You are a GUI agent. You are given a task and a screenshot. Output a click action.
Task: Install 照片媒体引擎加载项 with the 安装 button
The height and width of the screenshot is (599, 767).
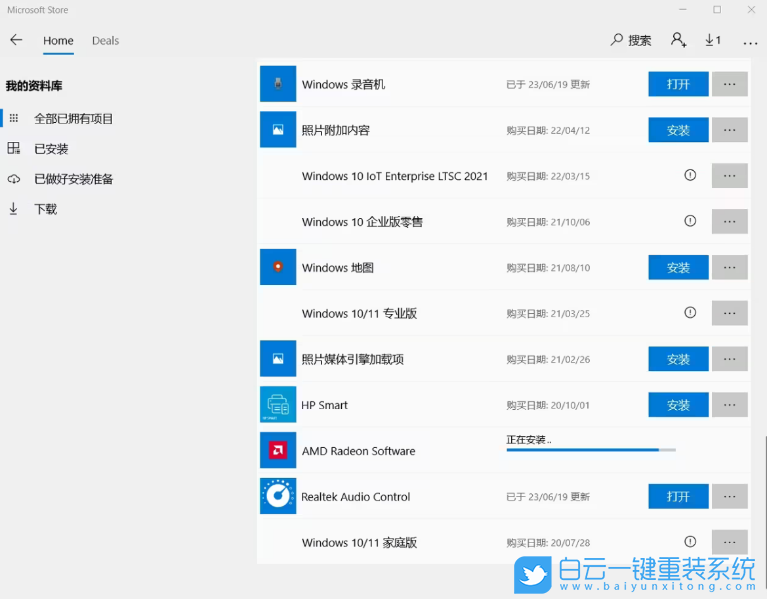tap(678, 359)
